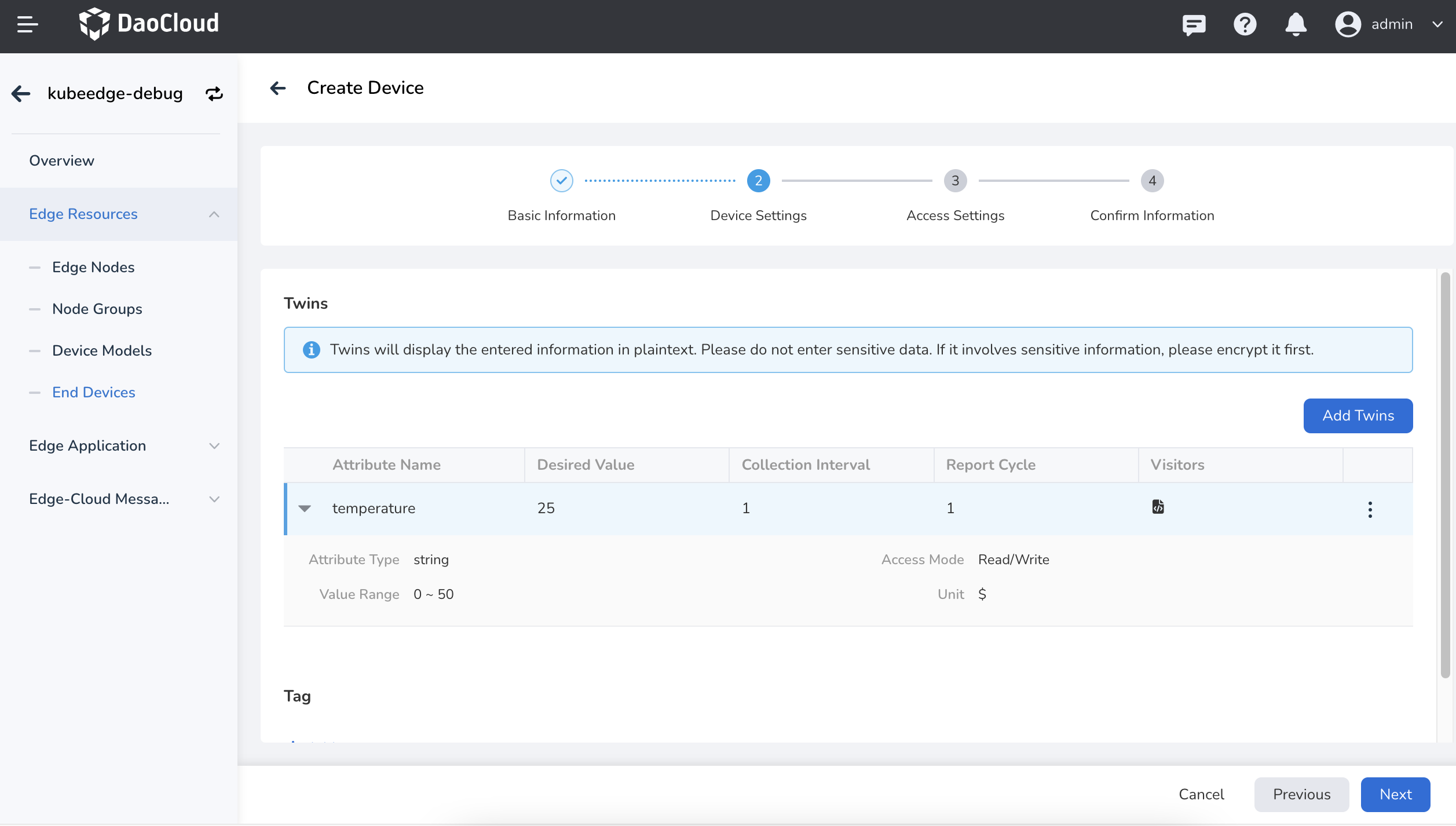Click the Previous button
The height and width of the screenshot is (826, 1456).
point(1302,794)
